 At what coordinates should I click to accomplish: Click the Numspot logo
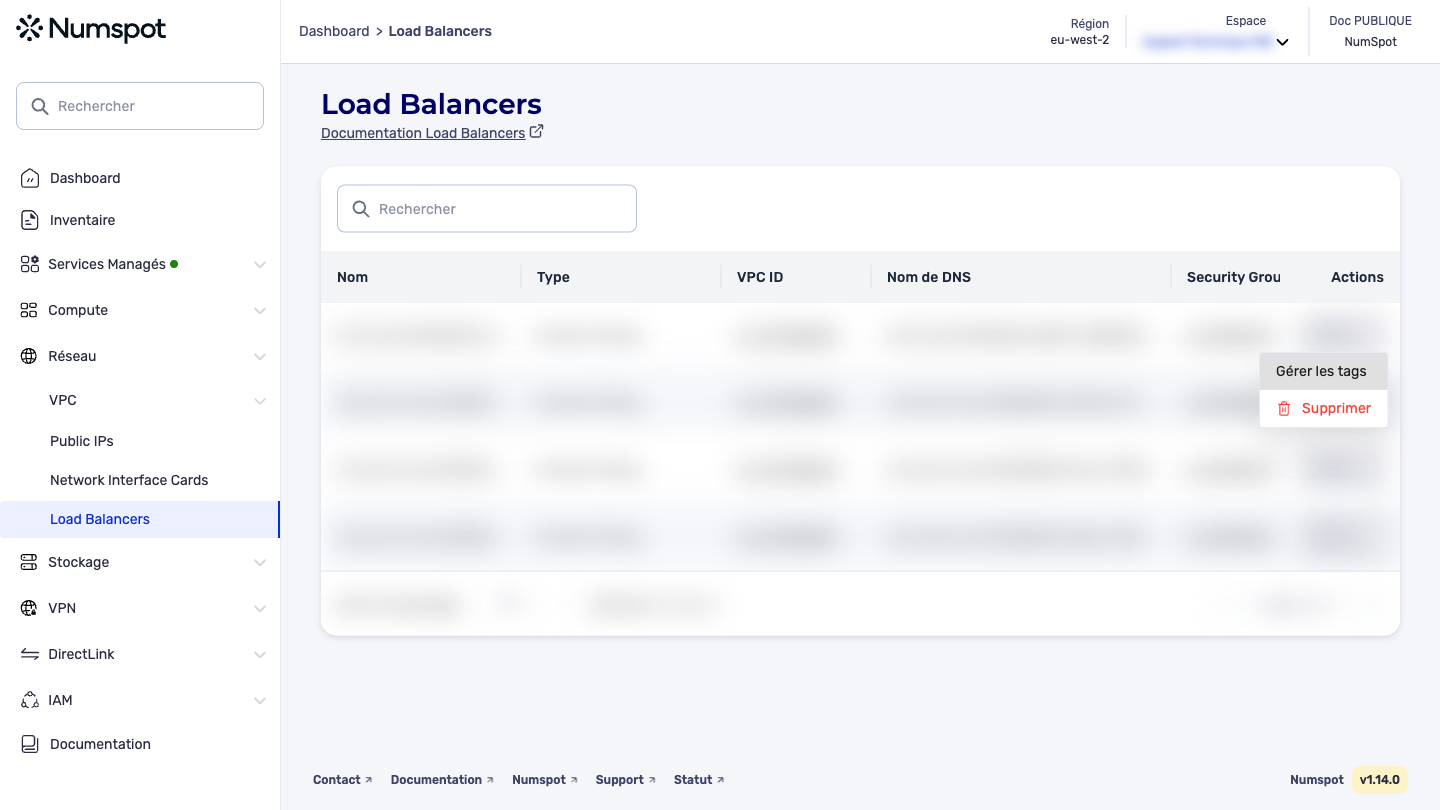point(92,30)
